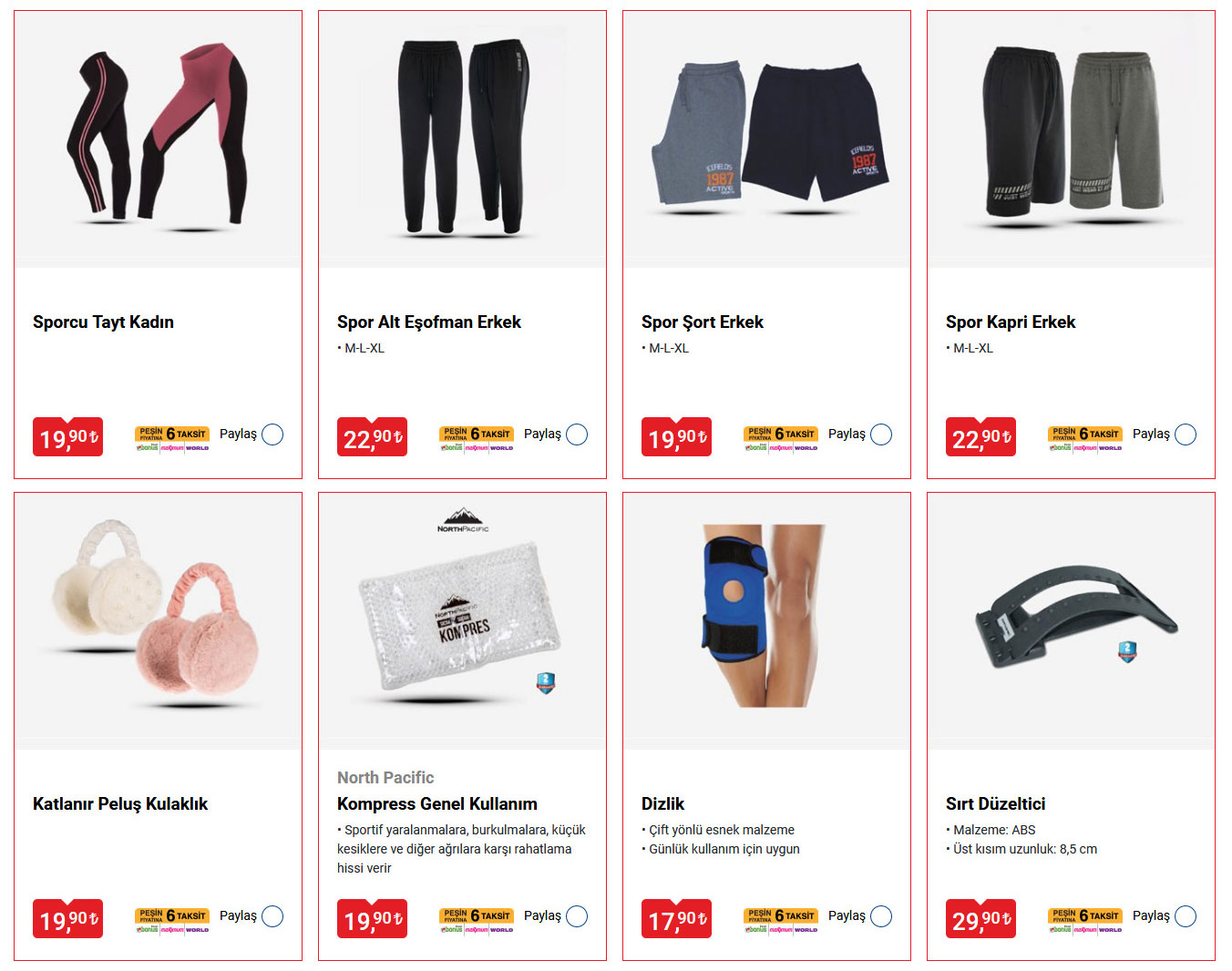This screenshot has height=971, width=1232.
Task: Click the North Pacific logo above the compress
Action: click(463, 521)
